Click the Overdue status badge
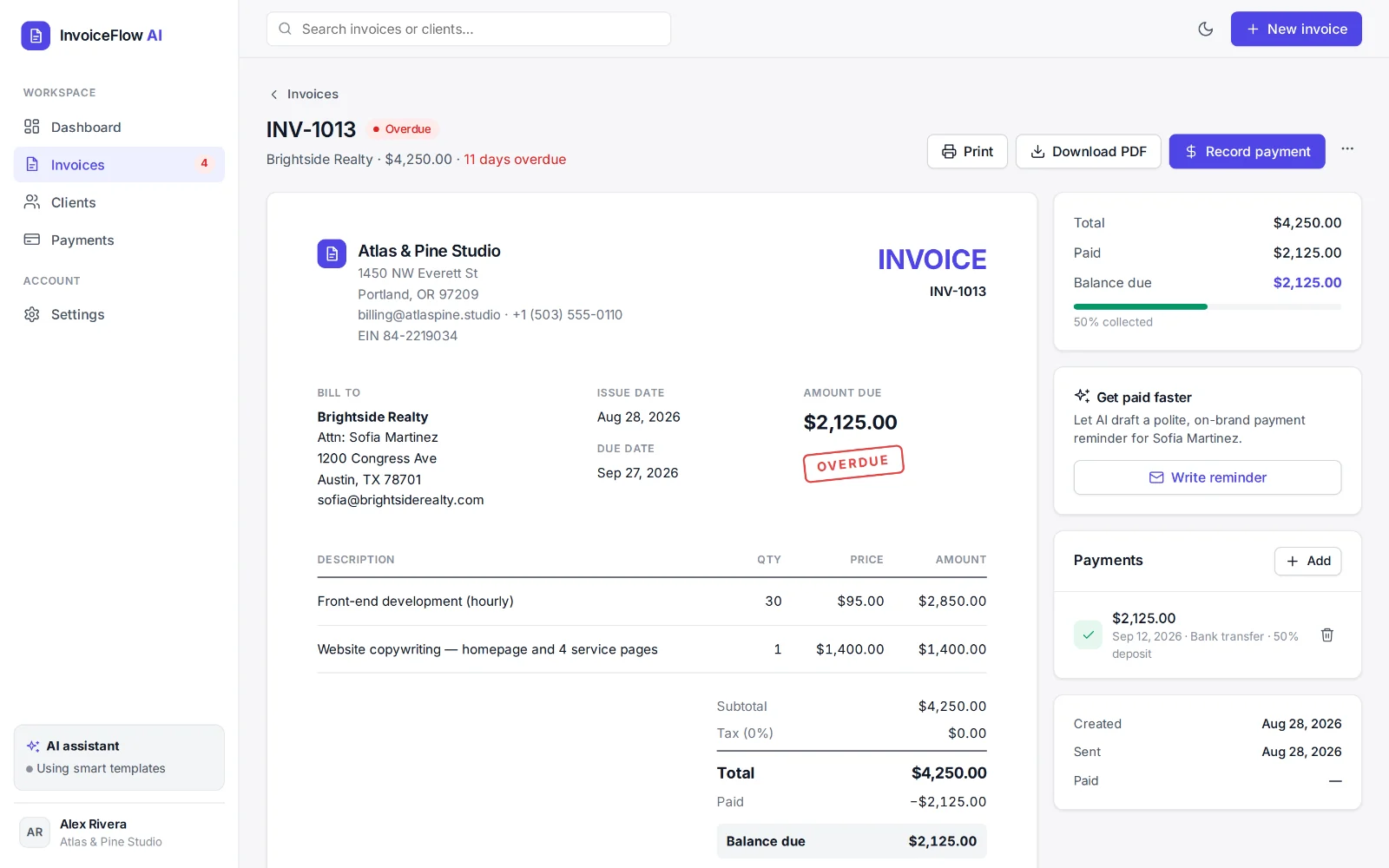The height and width of the screenshot is (868, 1389). pyautogui.click(x=402, y=129)
